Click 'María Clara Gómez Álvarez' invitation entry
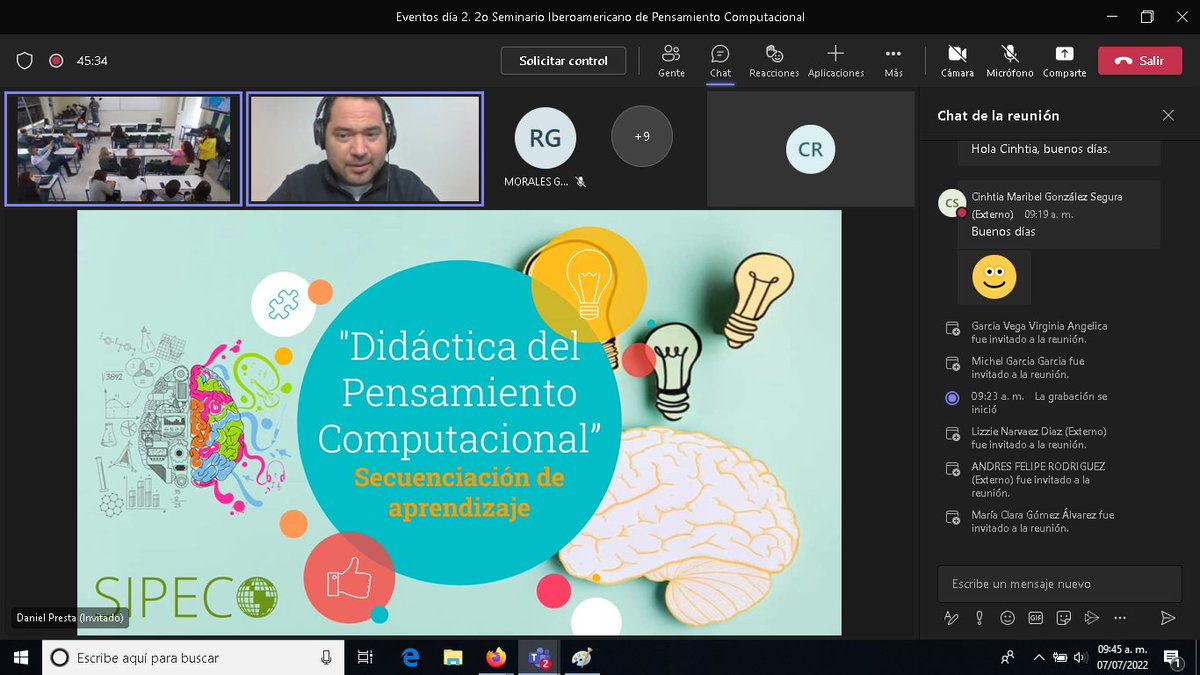 [1042, 521]
